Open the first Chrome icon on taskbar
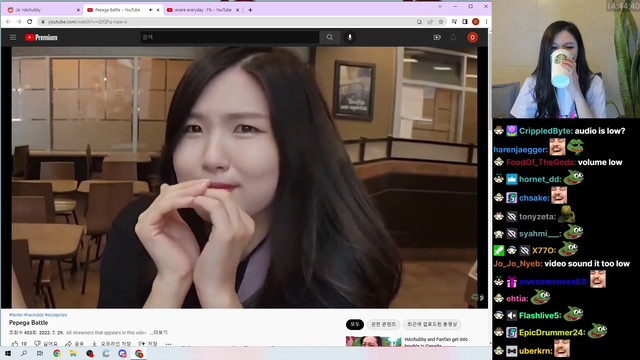 point(57,353)
